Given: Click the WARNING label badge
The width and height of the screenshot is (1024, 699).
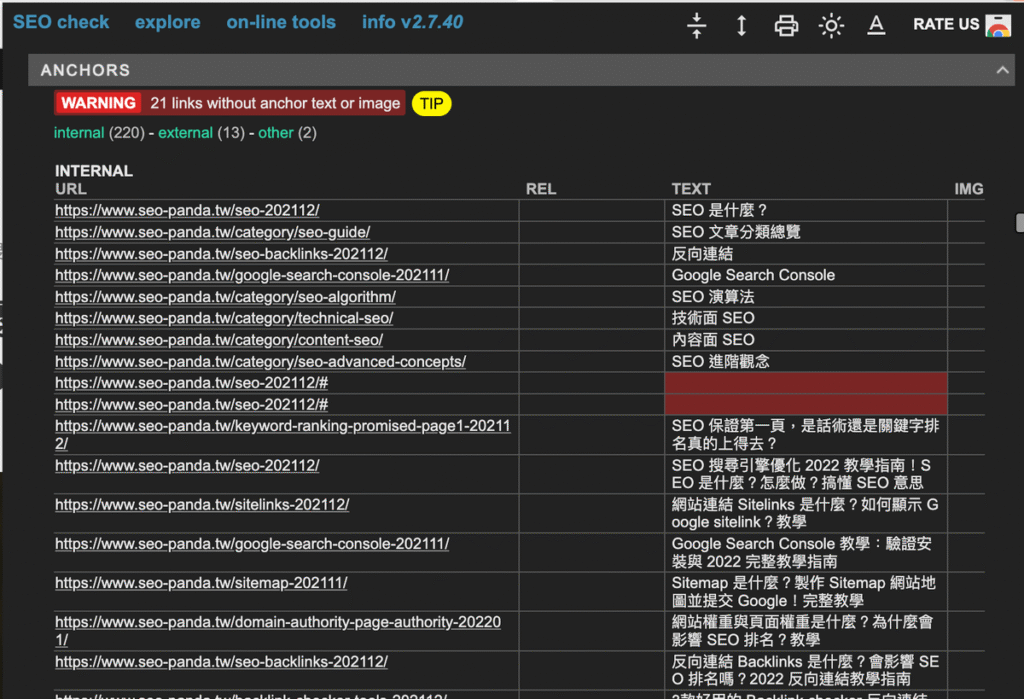Looking at the screenshot, I should 98,103.
